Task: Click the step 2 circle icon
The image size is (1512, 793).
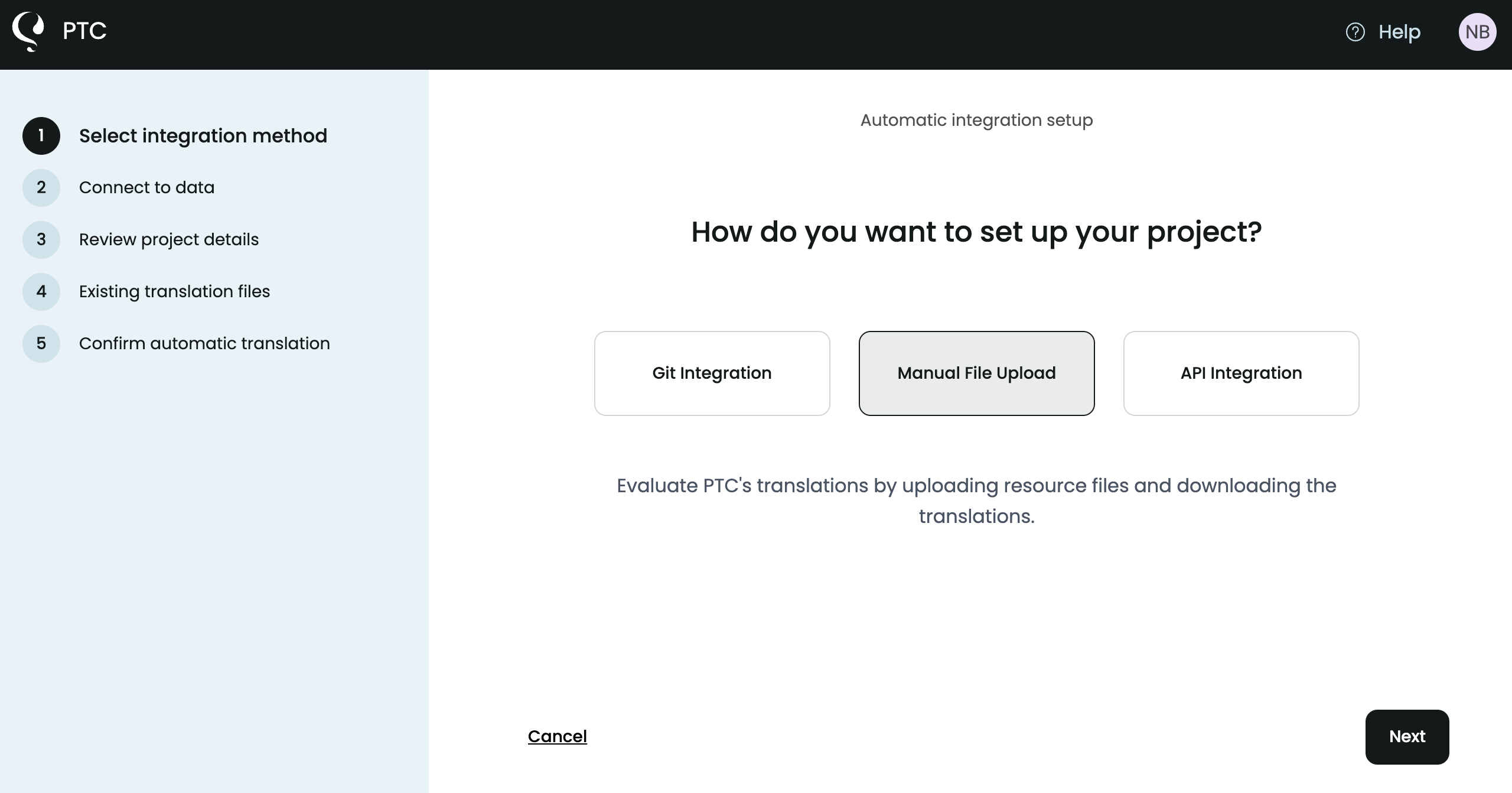Action: click(41, 187)
